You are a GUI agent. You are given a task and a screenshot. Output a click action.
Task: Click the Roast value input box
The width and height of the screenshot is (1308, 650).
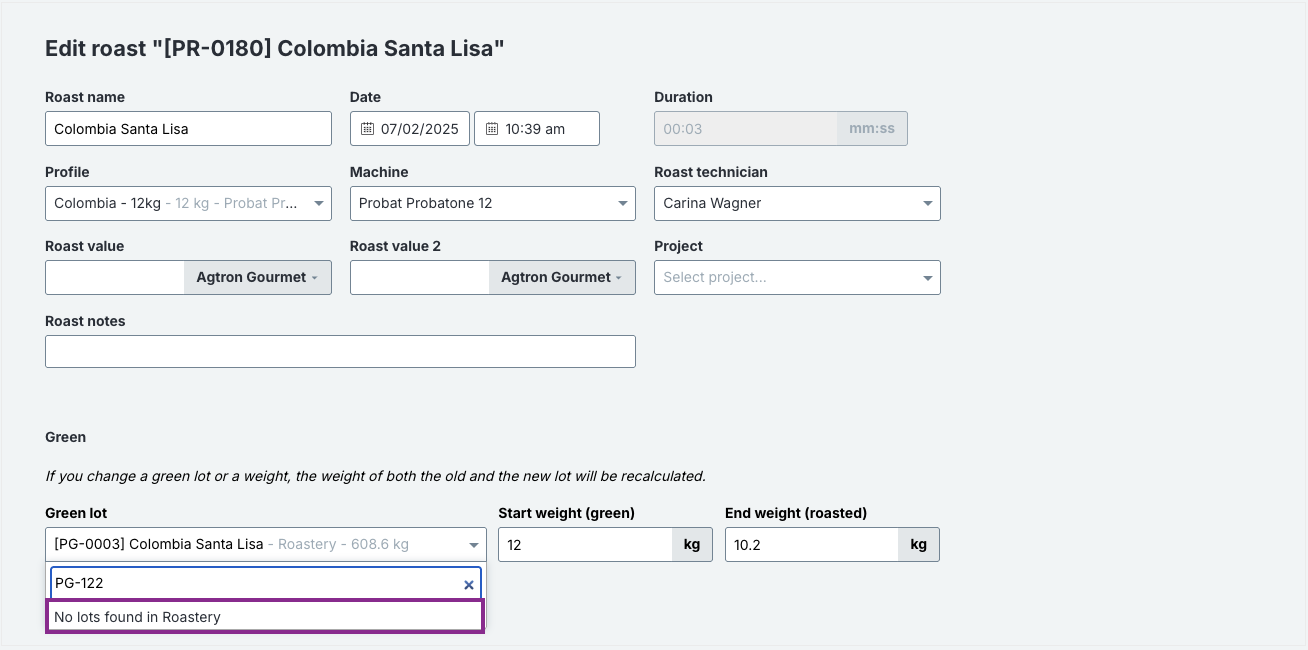[x=115, y=277]
